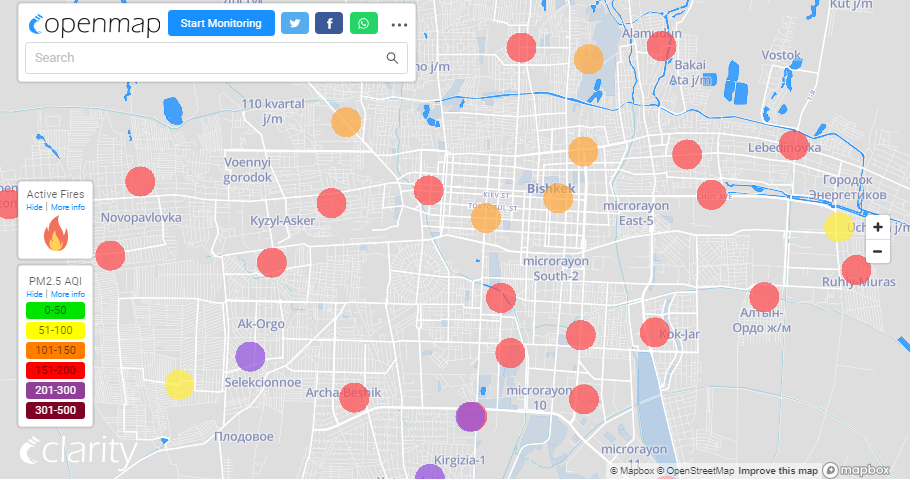Click the Facebook share icon

pyautogui.click(x=329, y=24)
